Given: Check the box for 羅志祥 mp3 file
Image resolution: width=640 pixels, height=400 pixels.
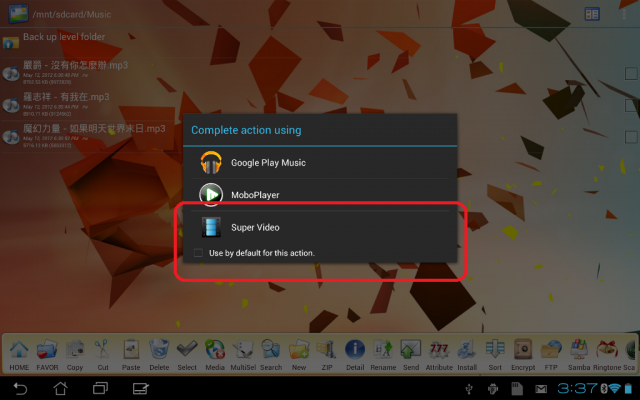Looking at the screenshot, I should (631, 105).
